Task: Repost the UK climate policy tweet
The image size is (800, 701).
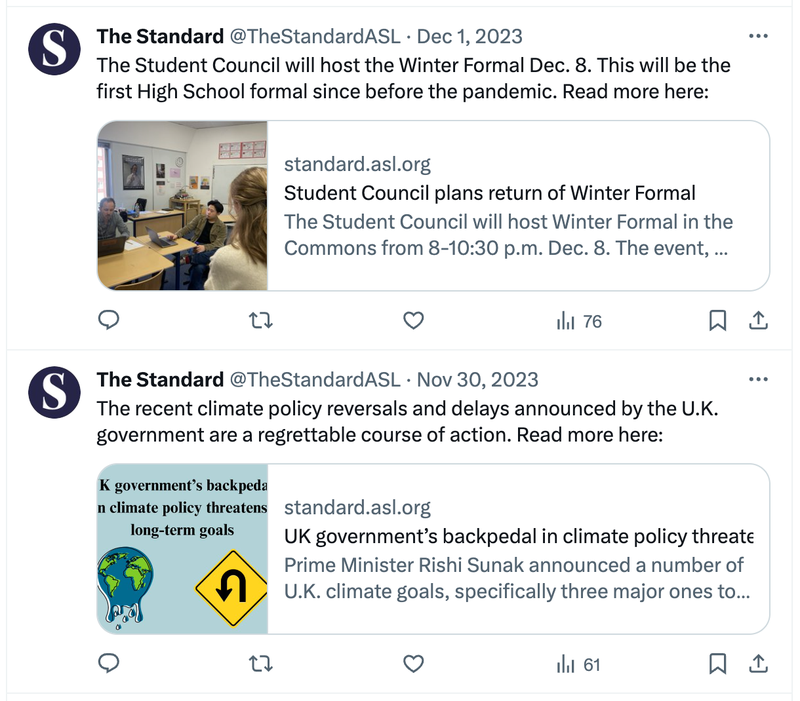Action: pyautogui.click(x=261, y=664)
